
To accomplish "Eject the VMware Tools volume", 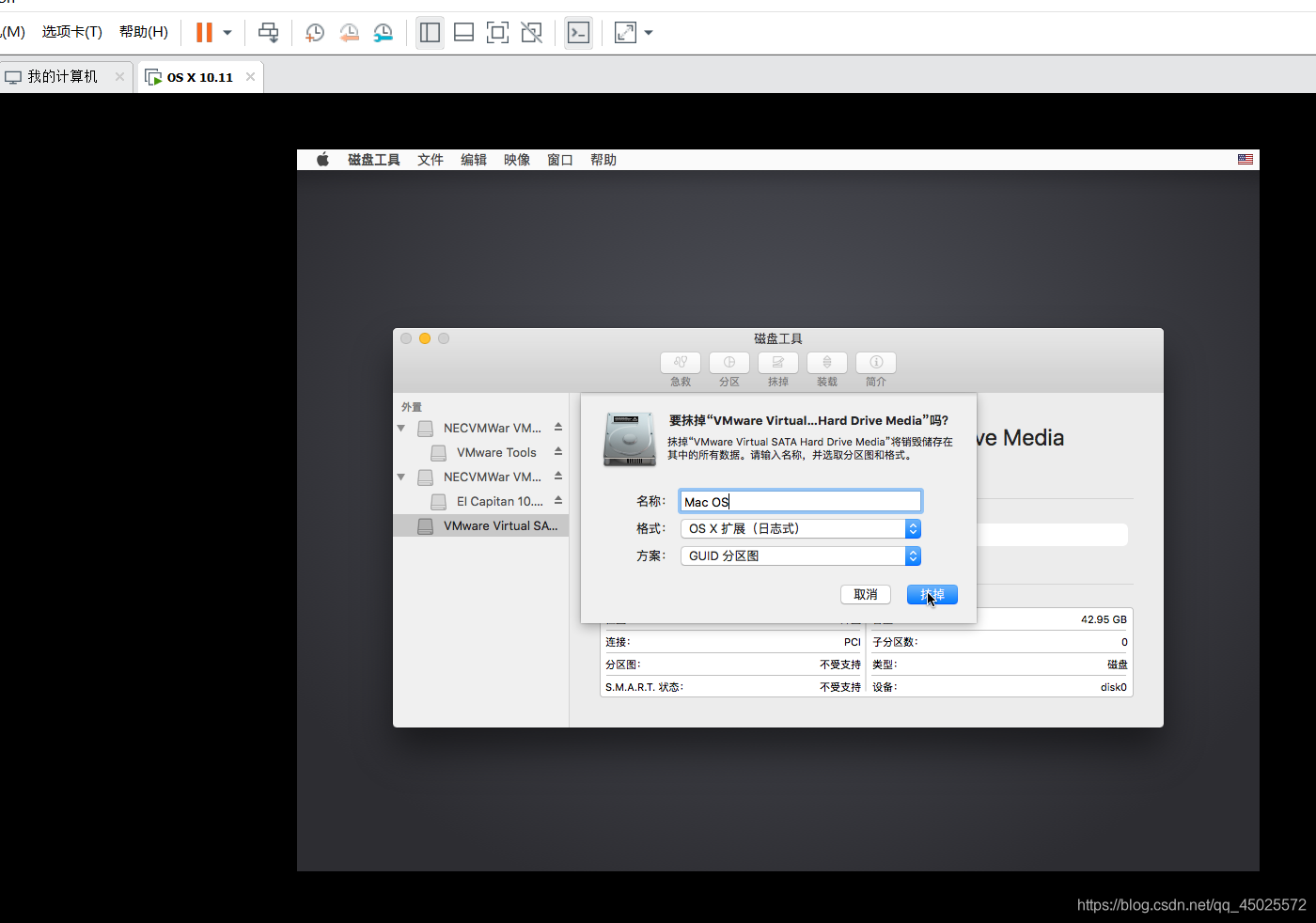I will coord(558,452).
